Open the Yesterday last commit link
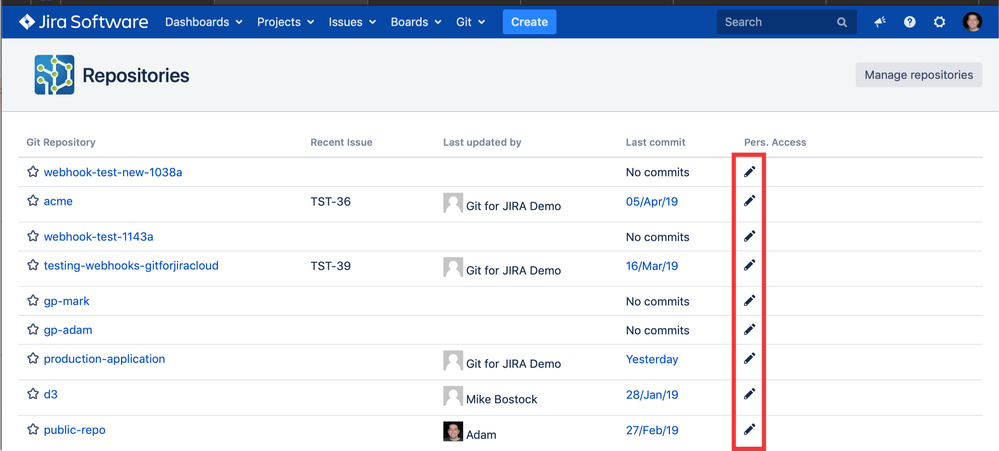 click(x=652, y=359)
